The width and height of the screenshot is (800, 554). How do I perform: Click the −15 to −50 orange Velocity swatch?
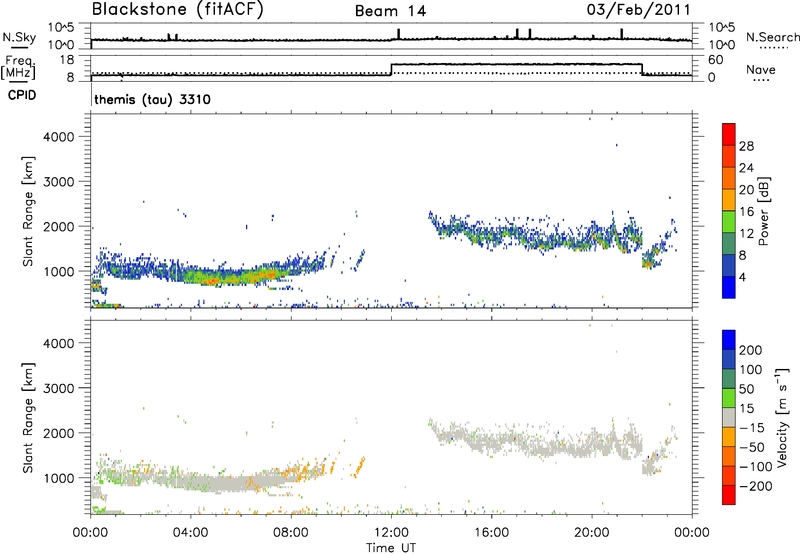coord(729,437)
